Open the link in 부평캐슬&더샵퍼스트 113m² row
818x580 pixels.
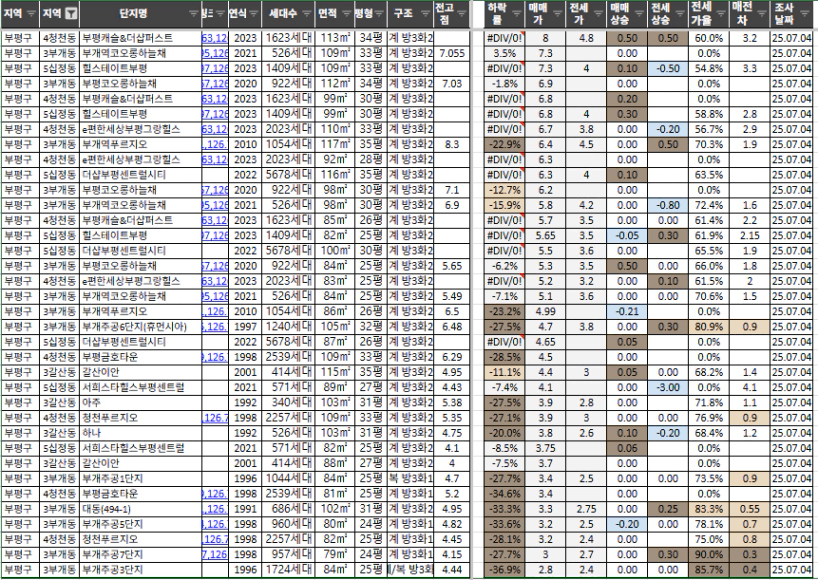pos(215,38)
